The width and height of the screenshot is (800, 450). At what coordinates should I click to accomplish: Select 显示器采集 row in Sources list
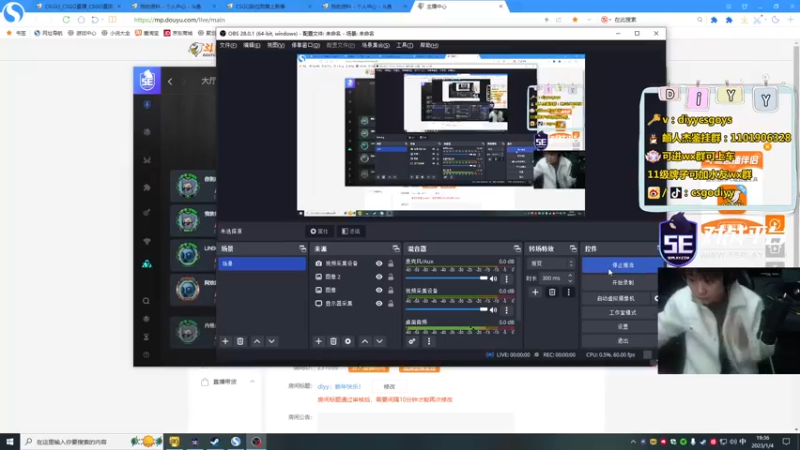click(355, 303)
